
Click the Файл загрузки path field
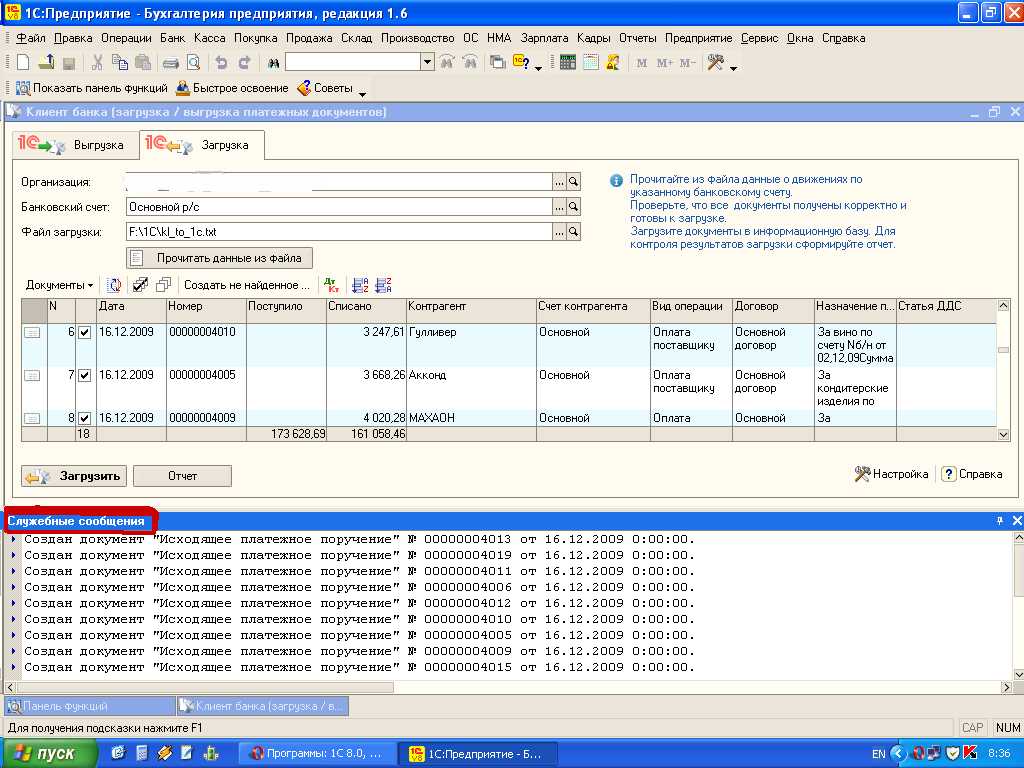338,232
